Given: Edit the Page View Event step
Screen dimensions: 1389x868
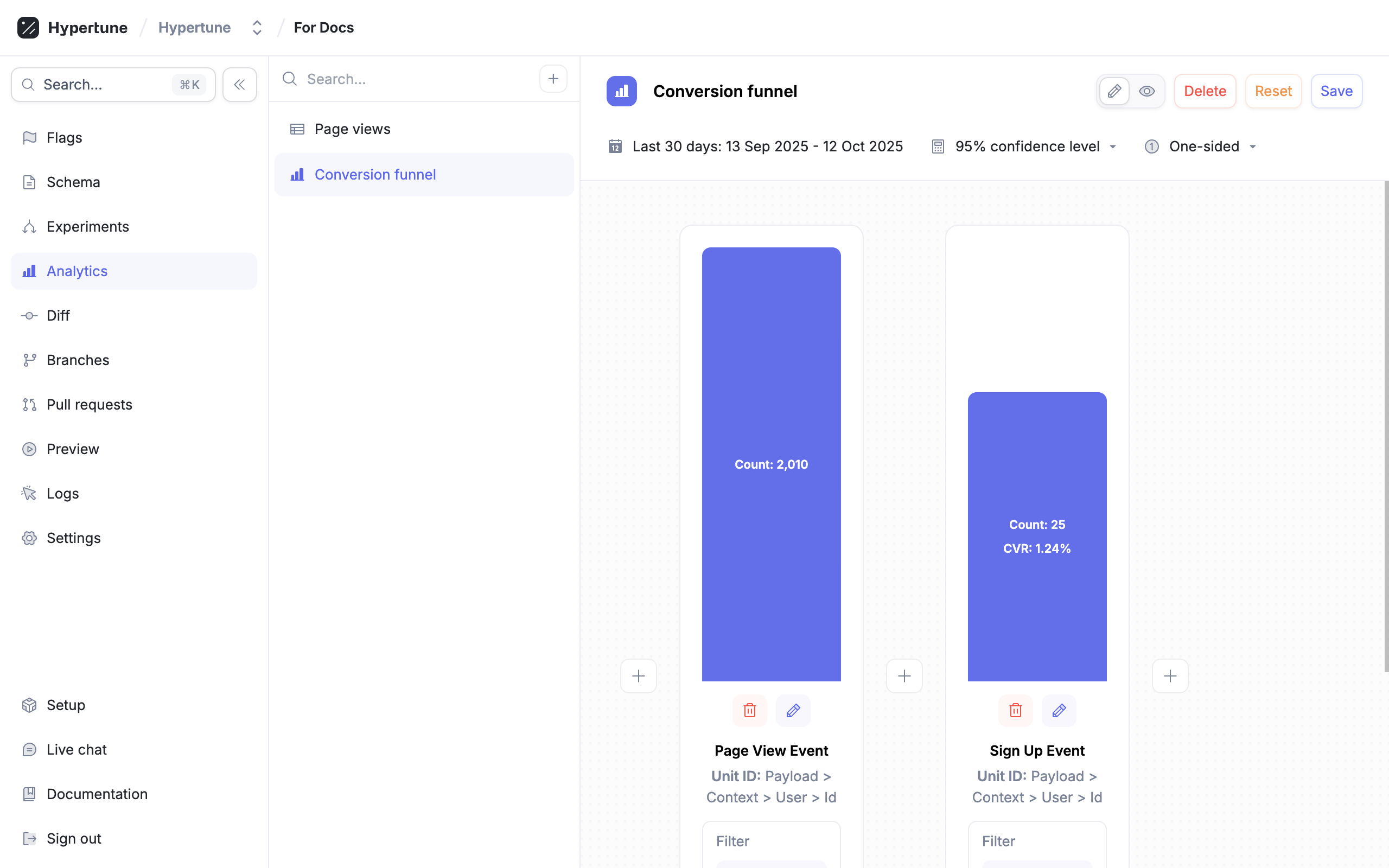Looking at the screenshot, I should [x=793, y=711].
